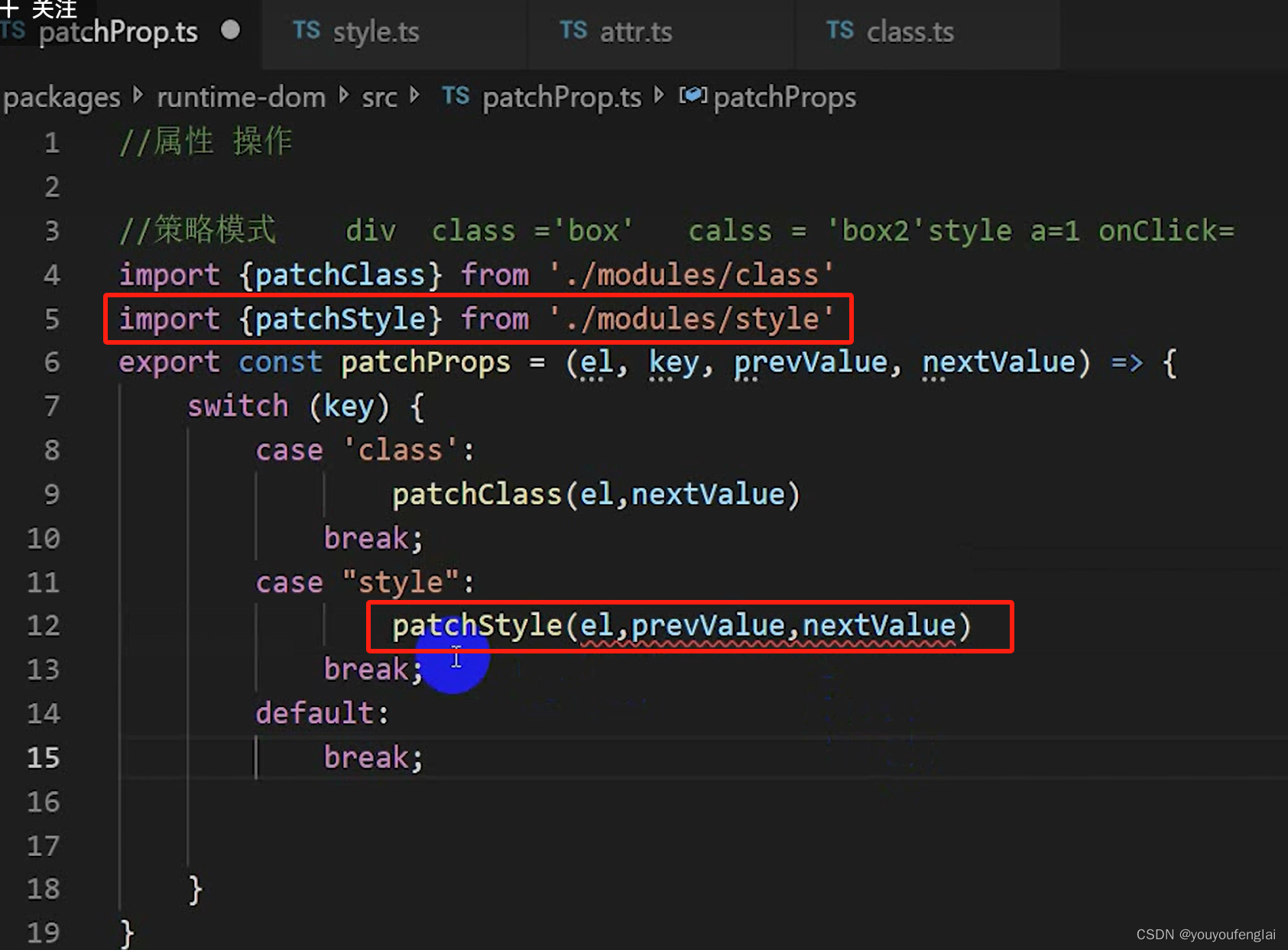The image size is (1288, 950).
Task: Click the './modules/class' import path
Action: pyautogui.click(x=692, y=275)
